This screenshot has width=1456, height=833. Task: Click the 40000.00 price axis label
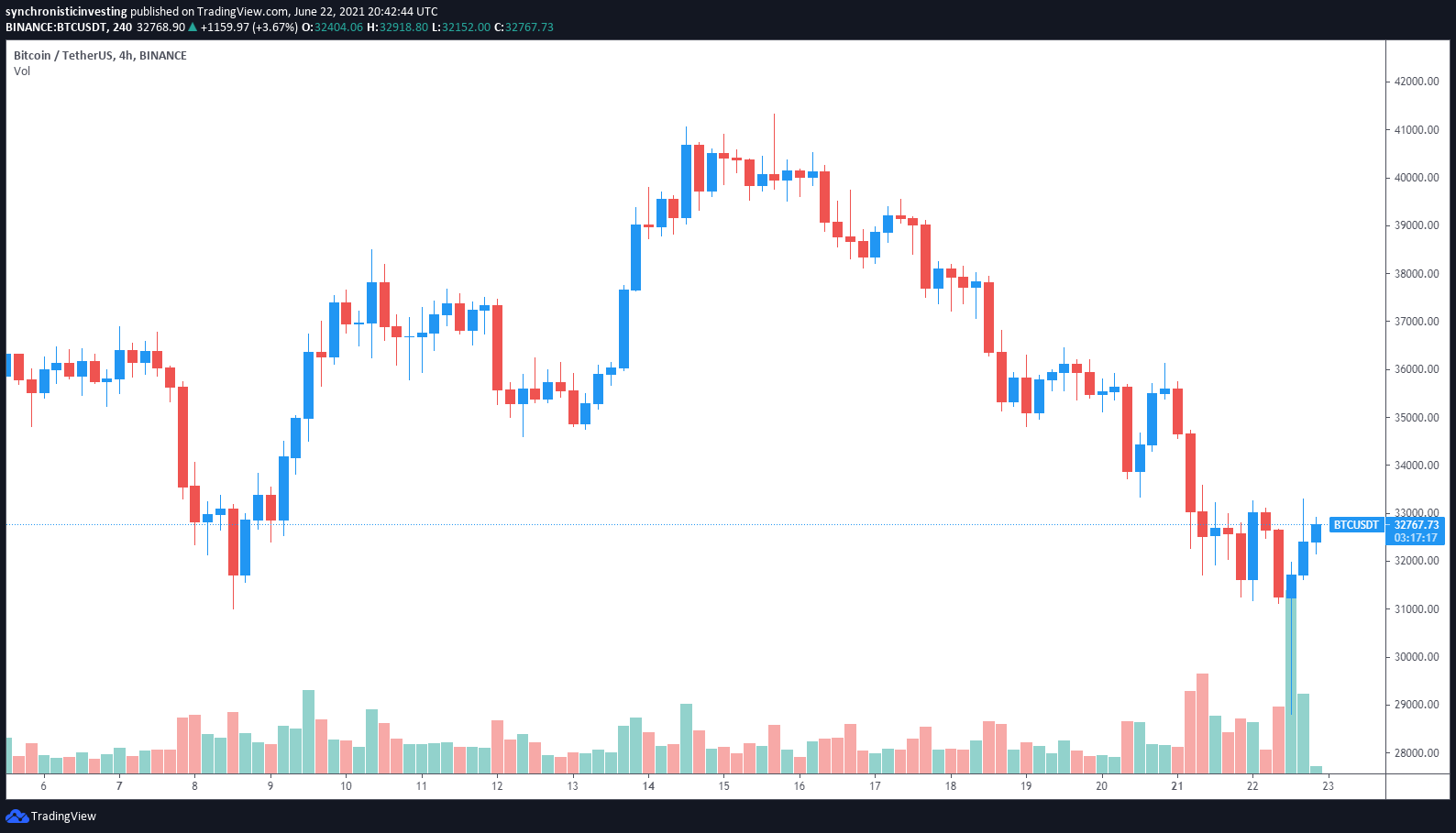pyautogui.click(x=1416, y=178)
